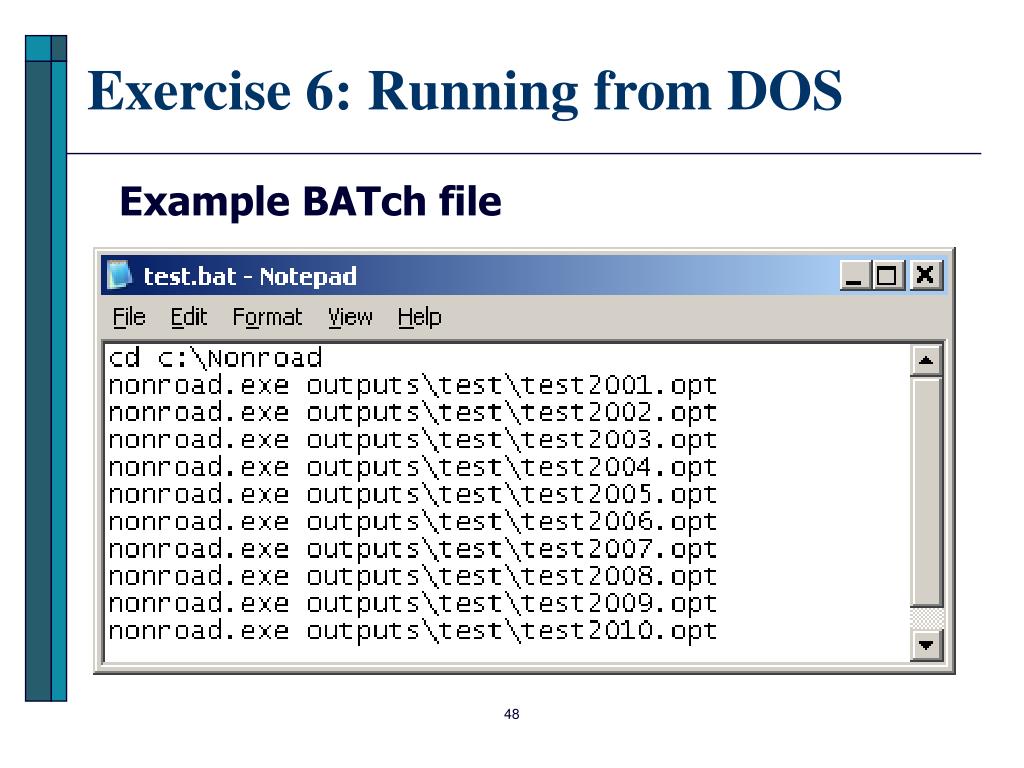Click the line ending test2010.opt
Screen dimensions: 1024x768
412,631
